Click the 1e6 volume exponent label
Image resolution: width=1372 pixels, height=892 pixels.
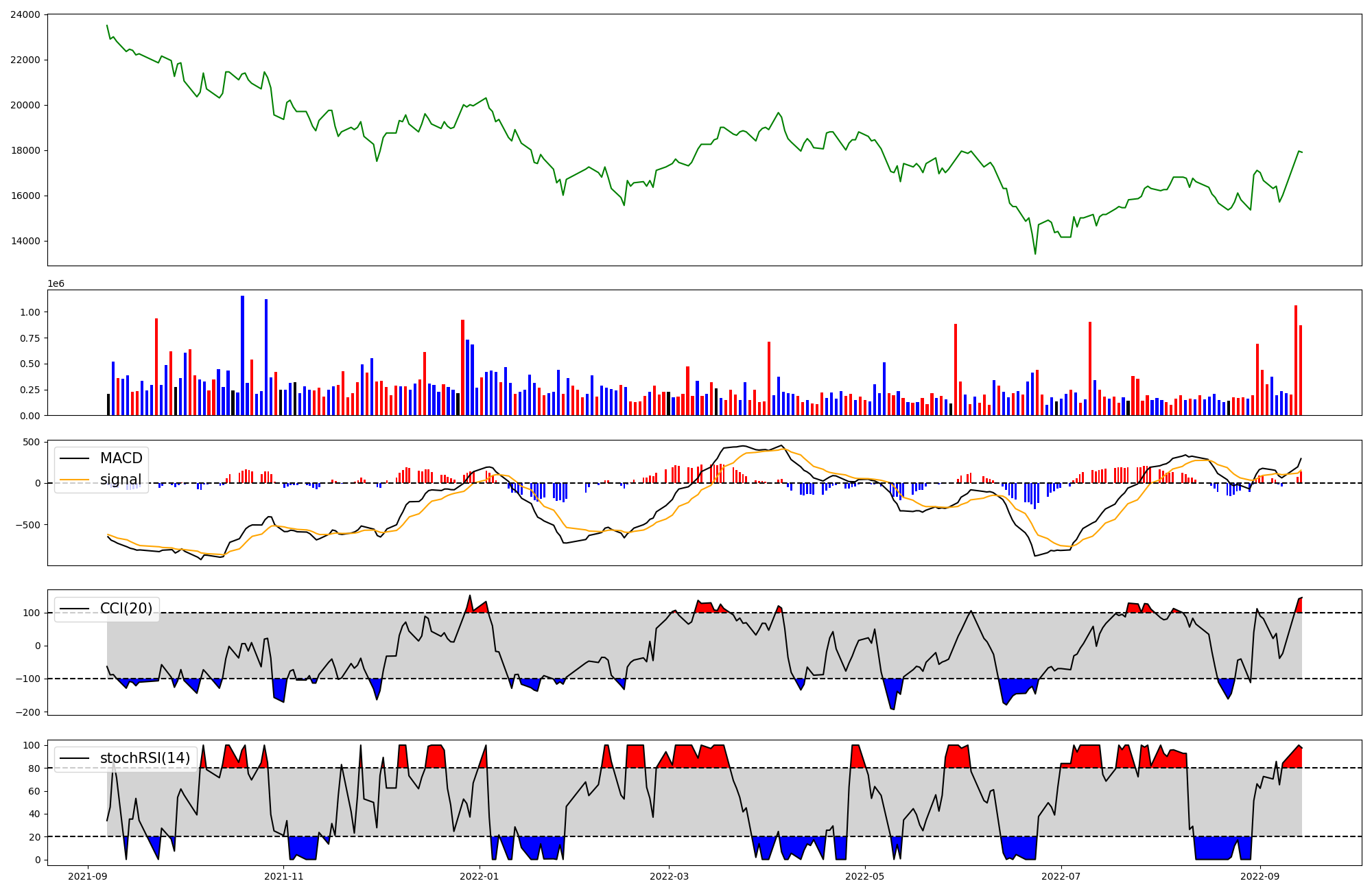coord(56,283)
